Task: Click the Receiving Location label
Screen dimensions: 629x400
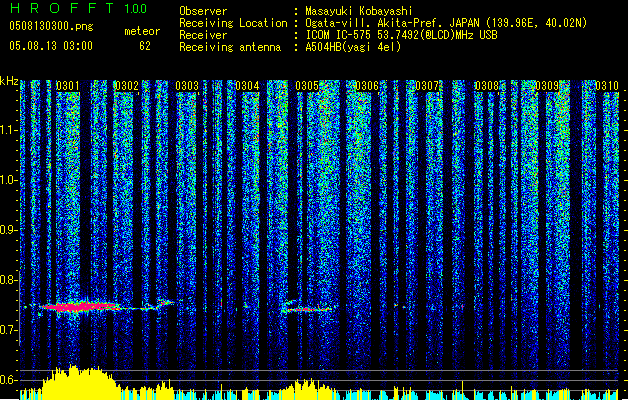Action: [233, 23]
